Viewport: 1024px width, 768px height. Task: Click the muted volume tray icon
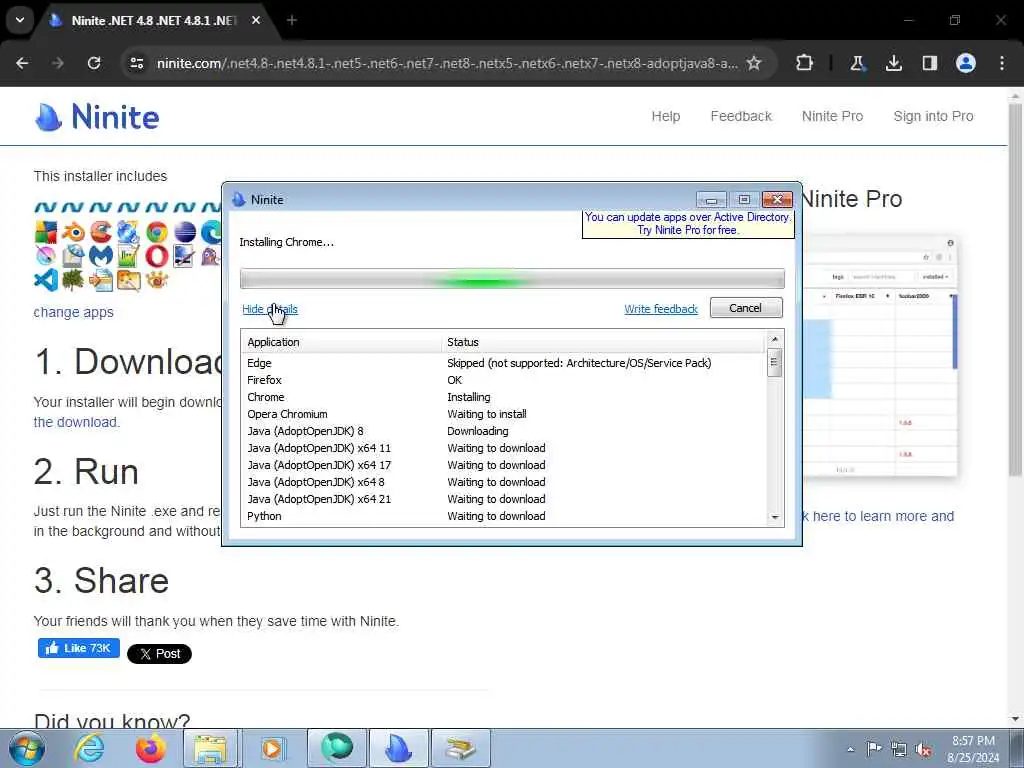pyautogui.click(x=923, y=749)
